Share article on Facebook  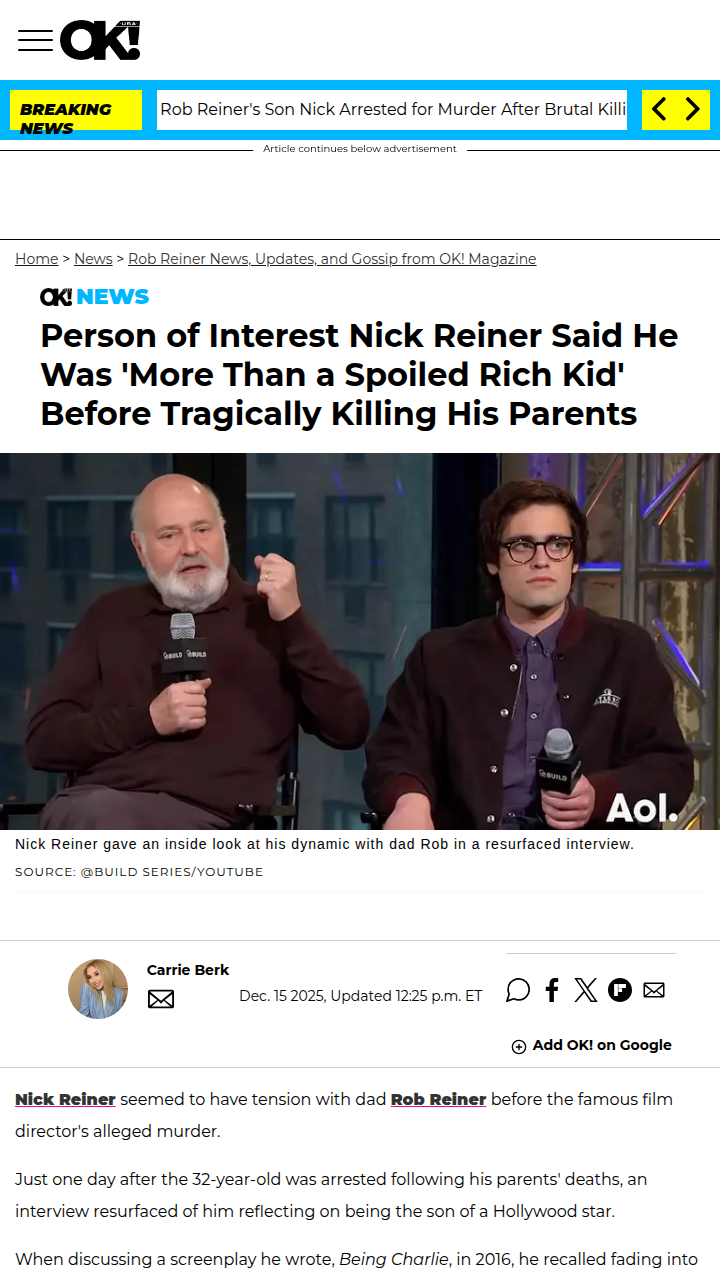(x=552, y=990)
